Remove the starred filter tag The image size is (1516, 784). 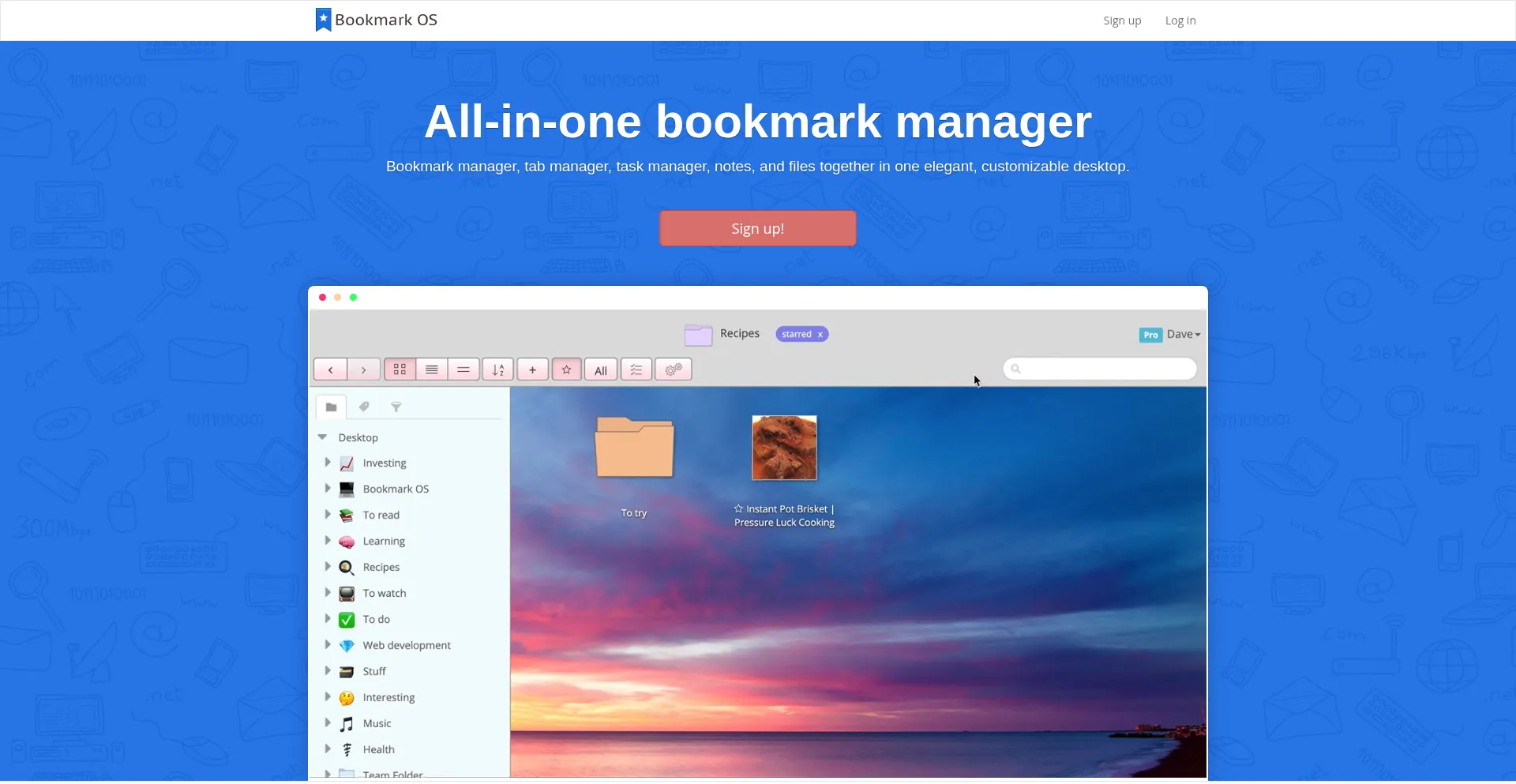820,335
